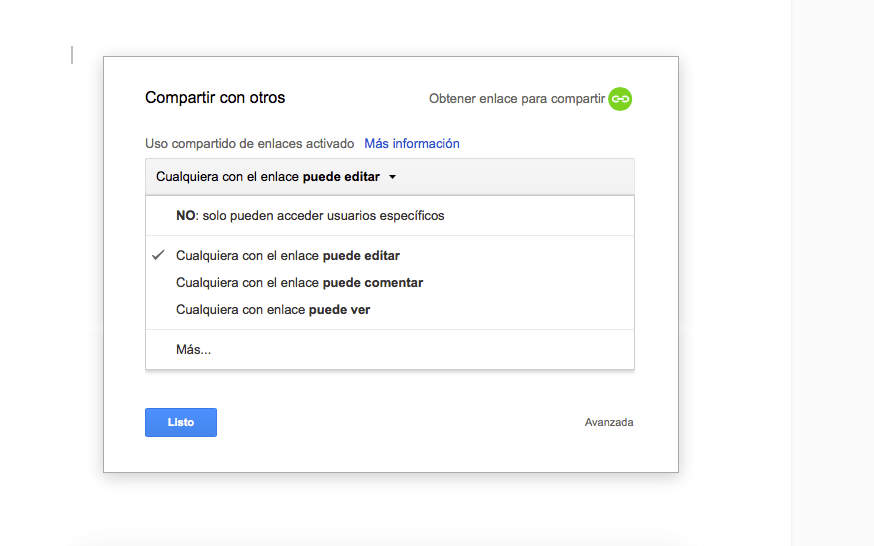The image size is (874, 546).
Task: Click the 'Compartir con otros' heading
Action: coord(215,98)
